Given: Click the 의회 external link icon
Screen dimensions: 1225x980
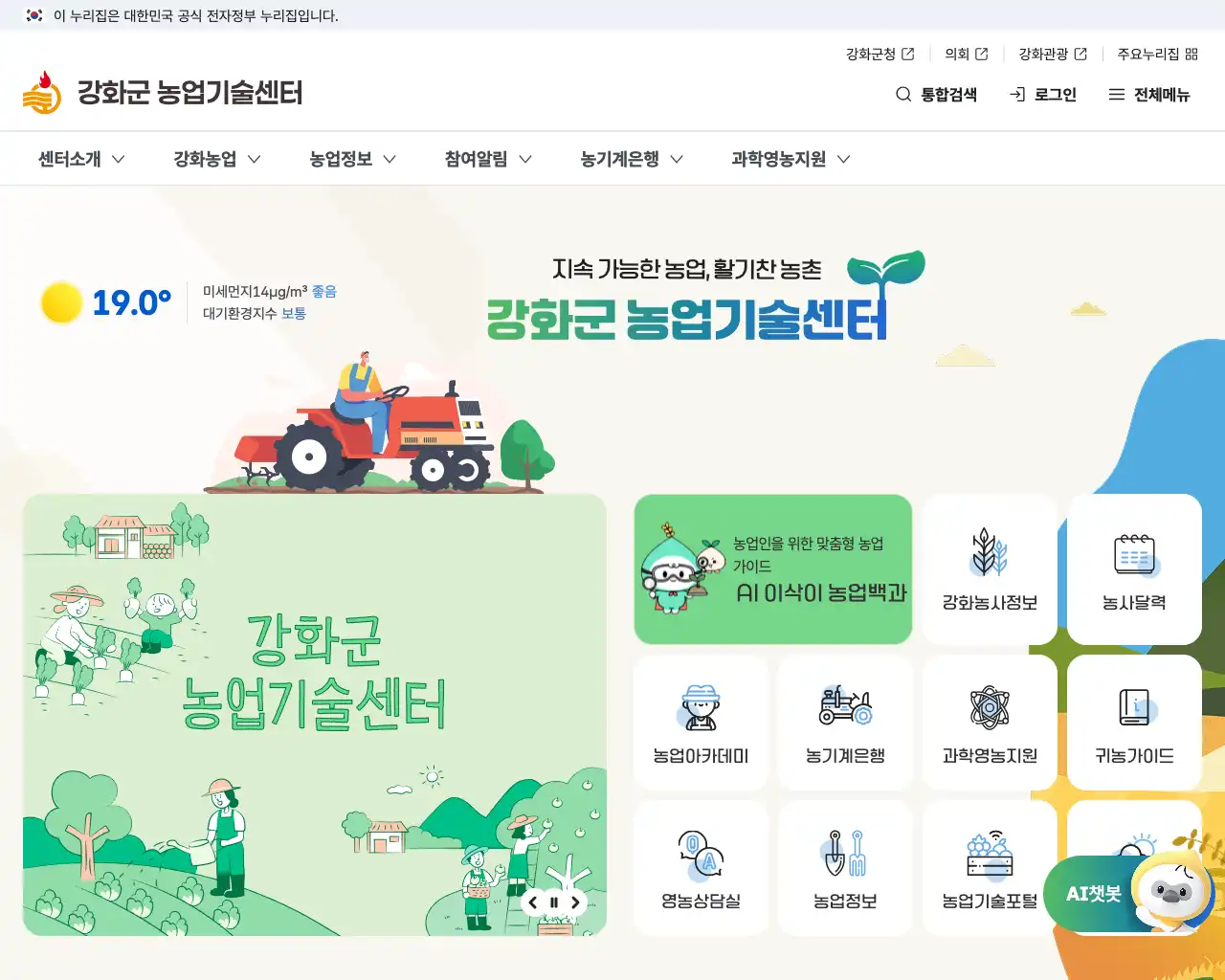Looking at the screenshot, I should point(981,55).
